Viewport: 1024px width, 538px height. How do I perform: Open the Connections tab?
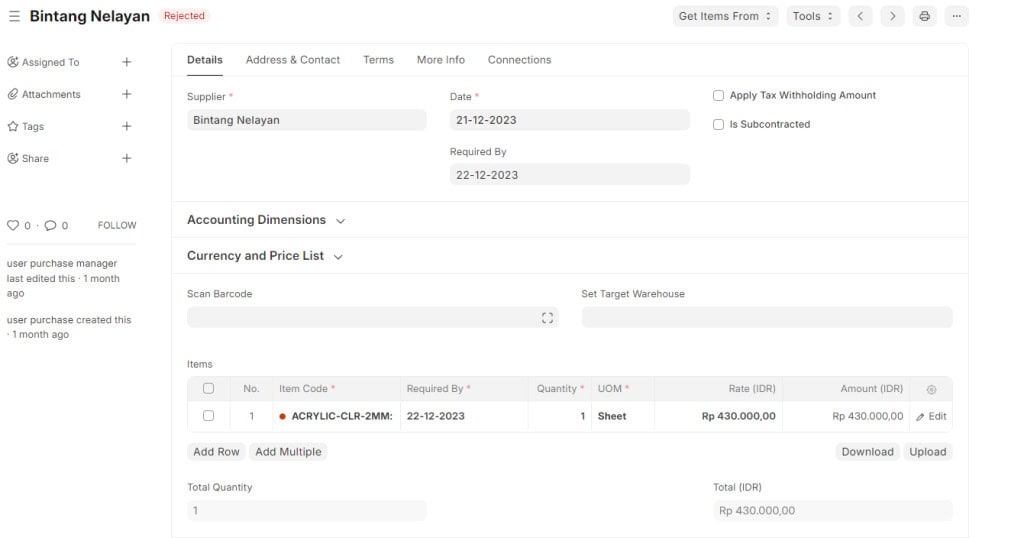519,60
